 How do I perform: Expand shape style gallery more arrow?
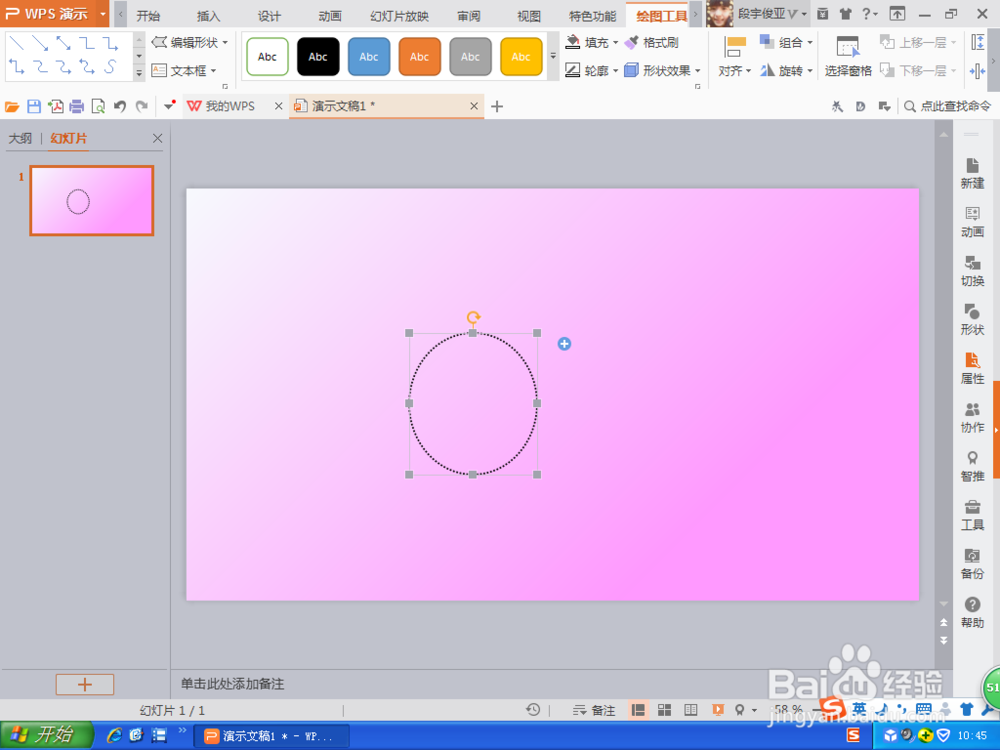(x=553, y=56)
